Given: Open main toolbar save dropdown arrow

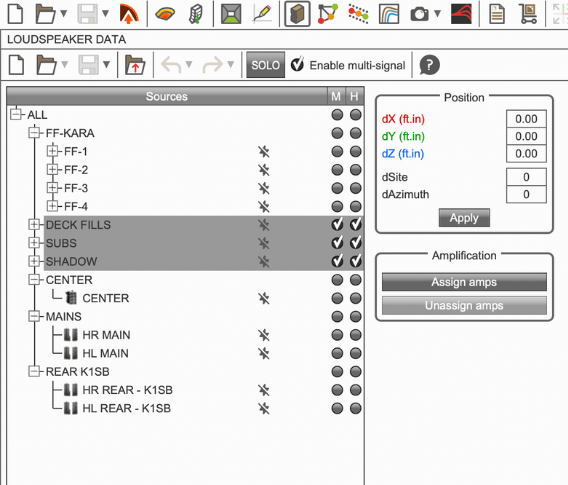Looking at the screenshot, I should coord(105,14).
